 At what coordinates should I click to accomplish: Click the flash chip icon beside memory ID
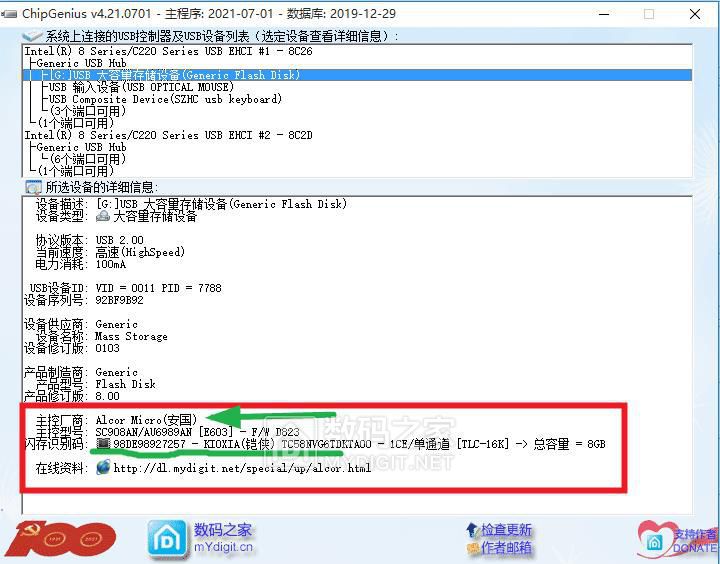tap(103, 444)
